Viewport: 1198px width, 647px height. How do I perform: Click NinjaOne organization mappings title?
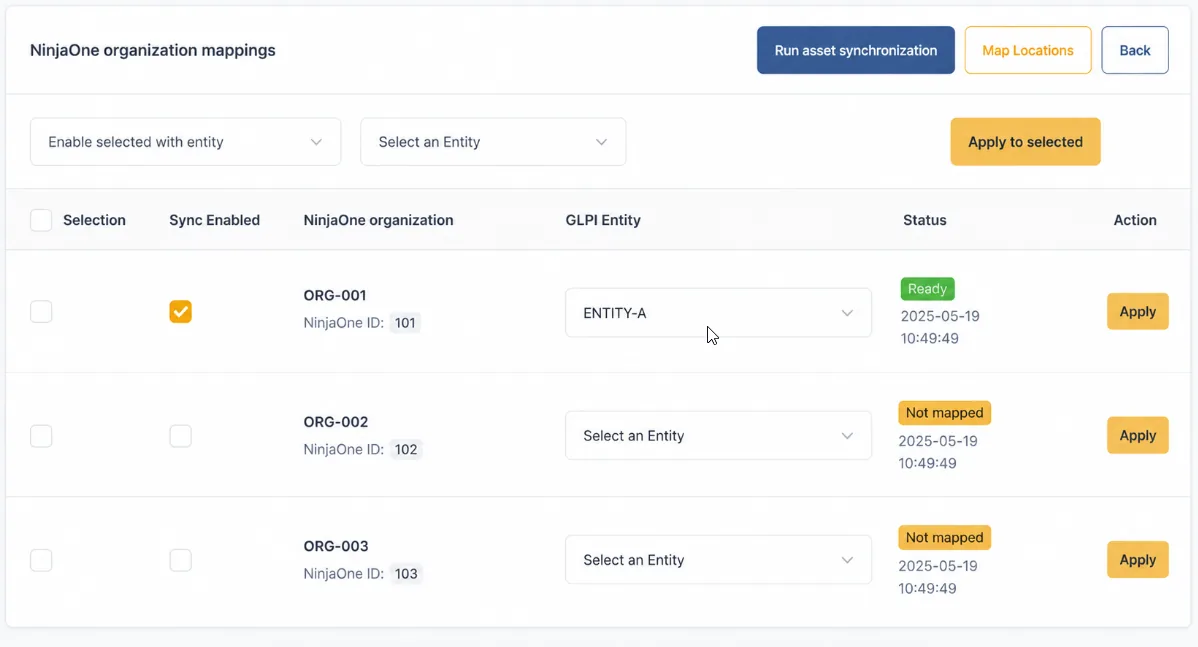153,50
